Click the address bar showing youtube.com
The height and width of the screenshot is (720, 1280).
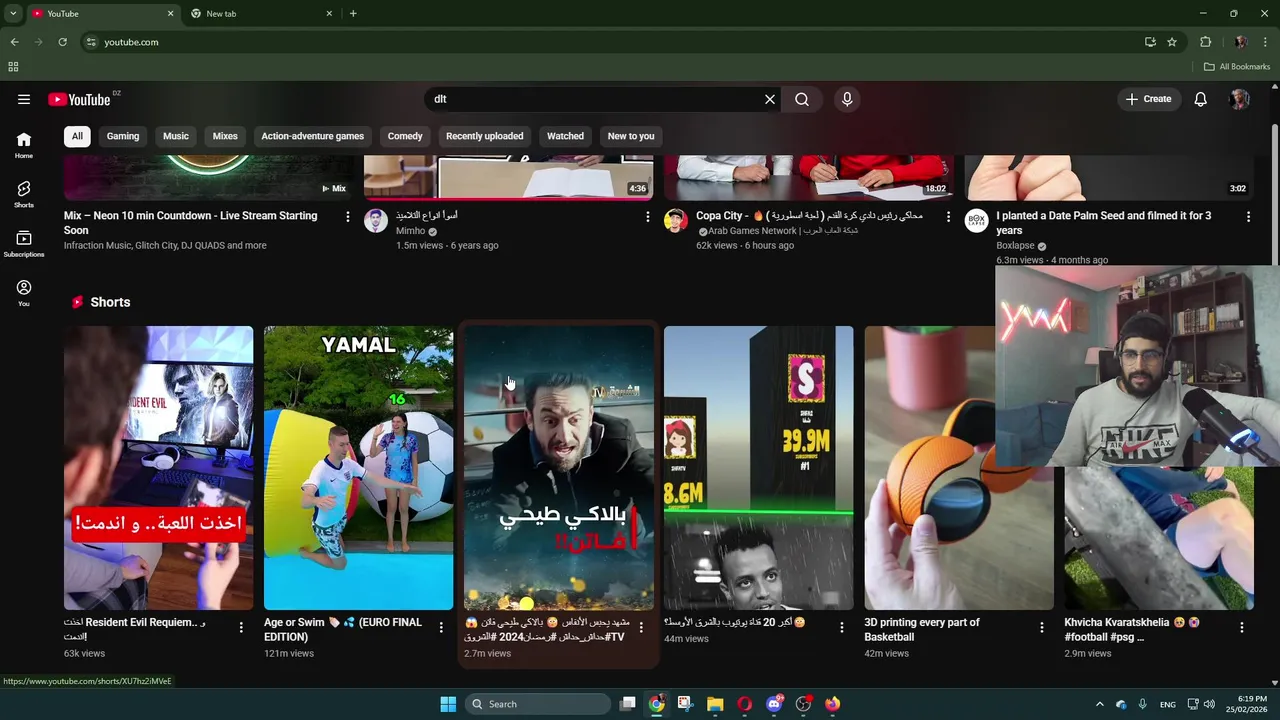[x=610, y=42]
